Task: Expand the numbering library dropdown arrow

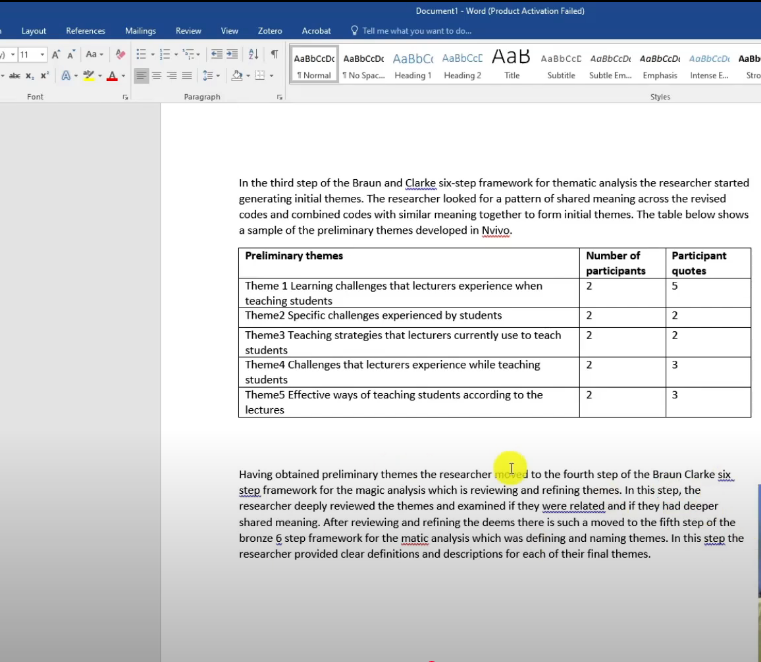Action: [x=176, y=54]
